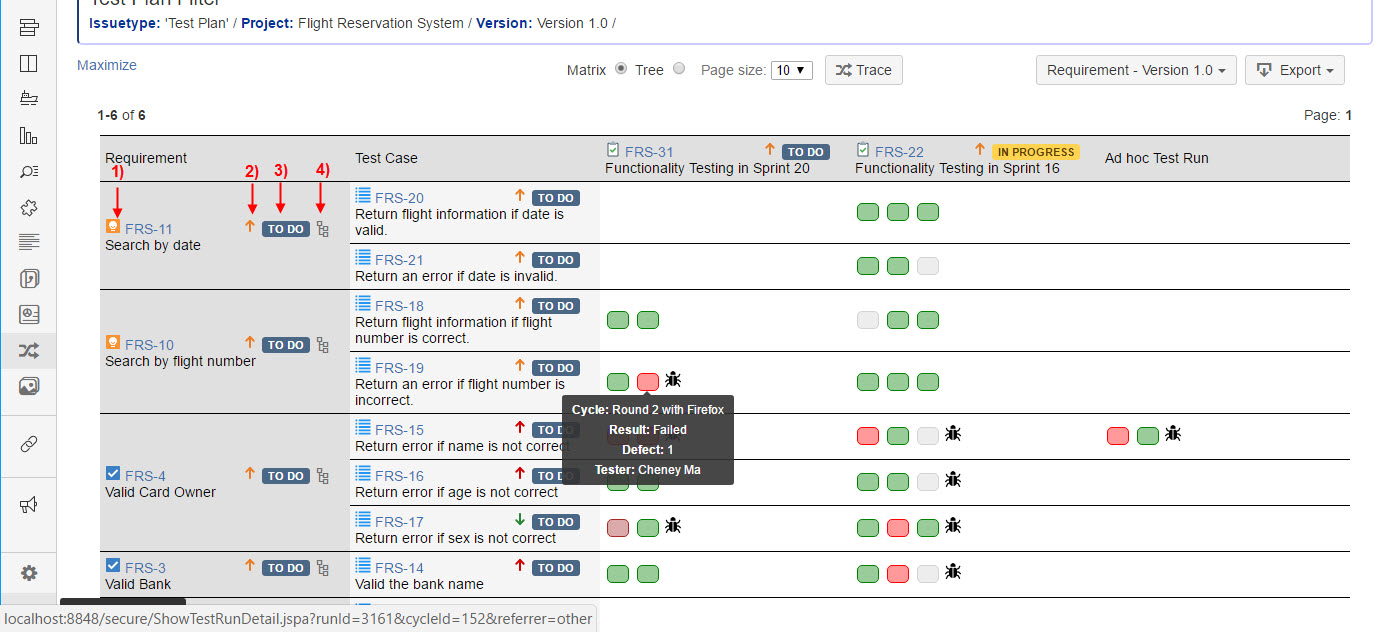Open Reports bar chart sidebar icon
This screenshot has height=632, width=1393.
(29, 136)
